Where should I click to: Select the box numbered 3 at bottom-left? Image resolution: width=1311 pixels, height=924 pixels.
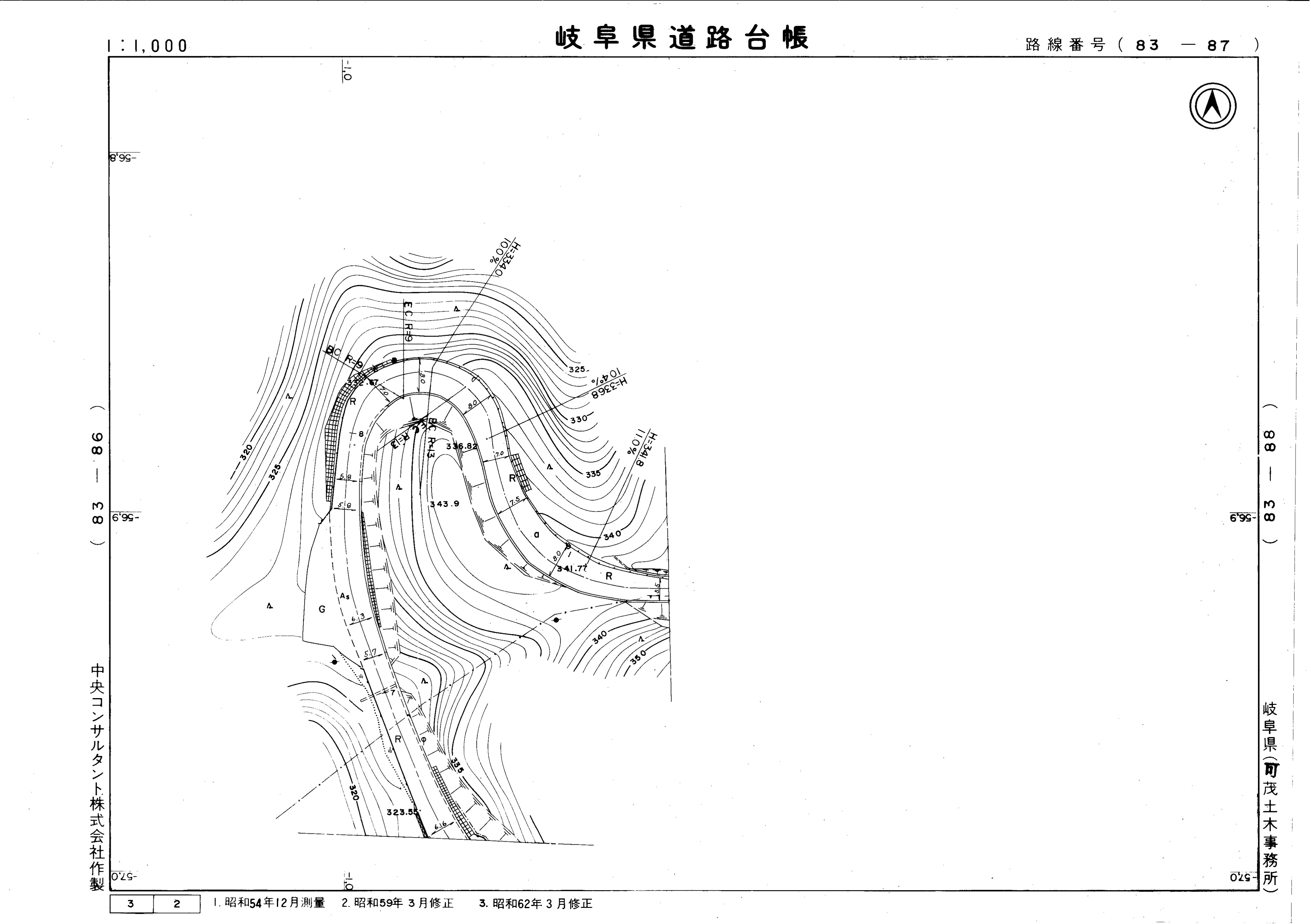tap(131, 904)
